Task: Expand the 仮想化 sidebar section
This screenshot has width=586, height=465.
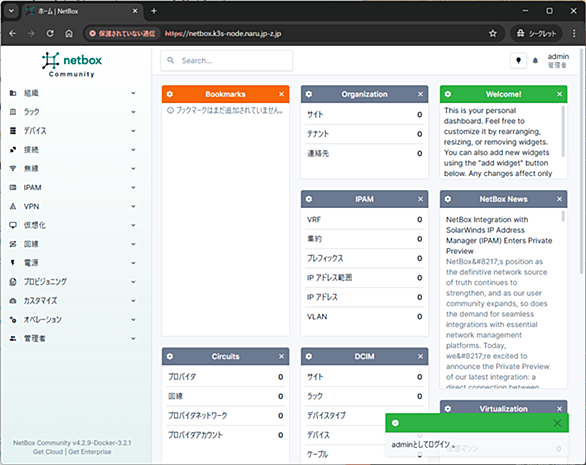Action: [73, 225]
